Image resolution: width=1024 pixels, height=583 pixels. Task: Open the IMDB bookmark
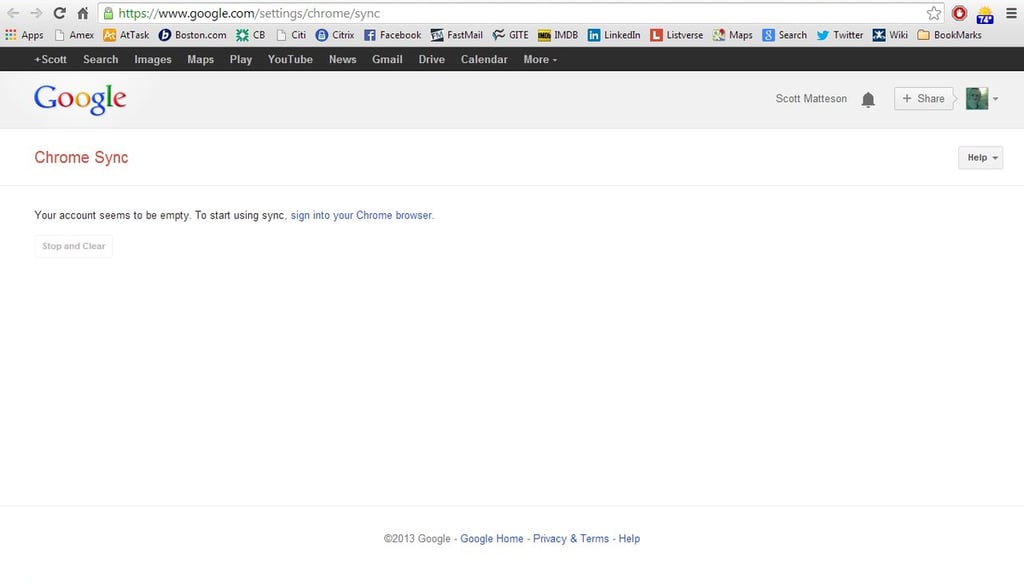558,35
